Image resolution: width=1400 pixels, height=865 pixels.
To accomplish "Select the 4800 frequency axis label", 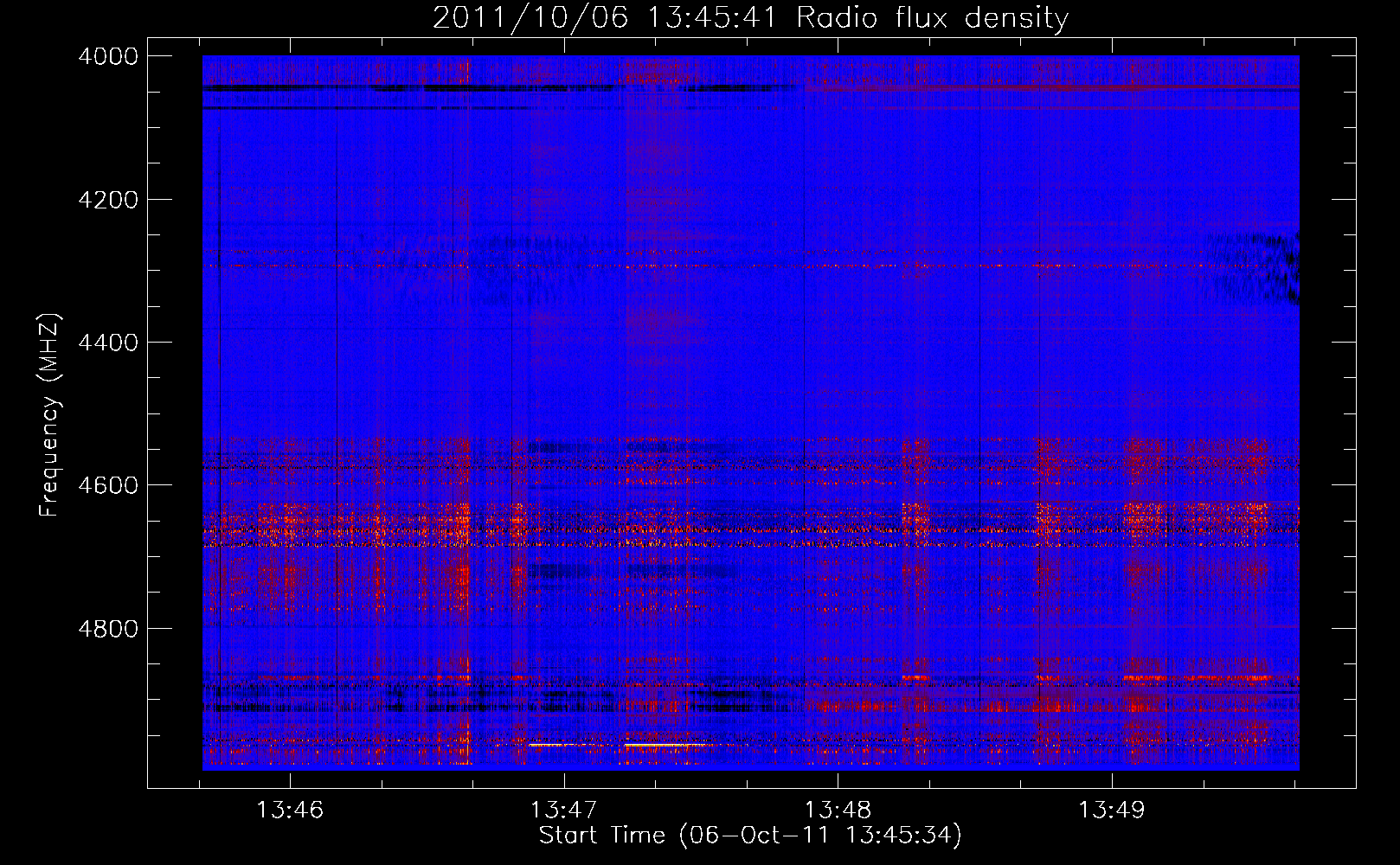I will (108, 629).
